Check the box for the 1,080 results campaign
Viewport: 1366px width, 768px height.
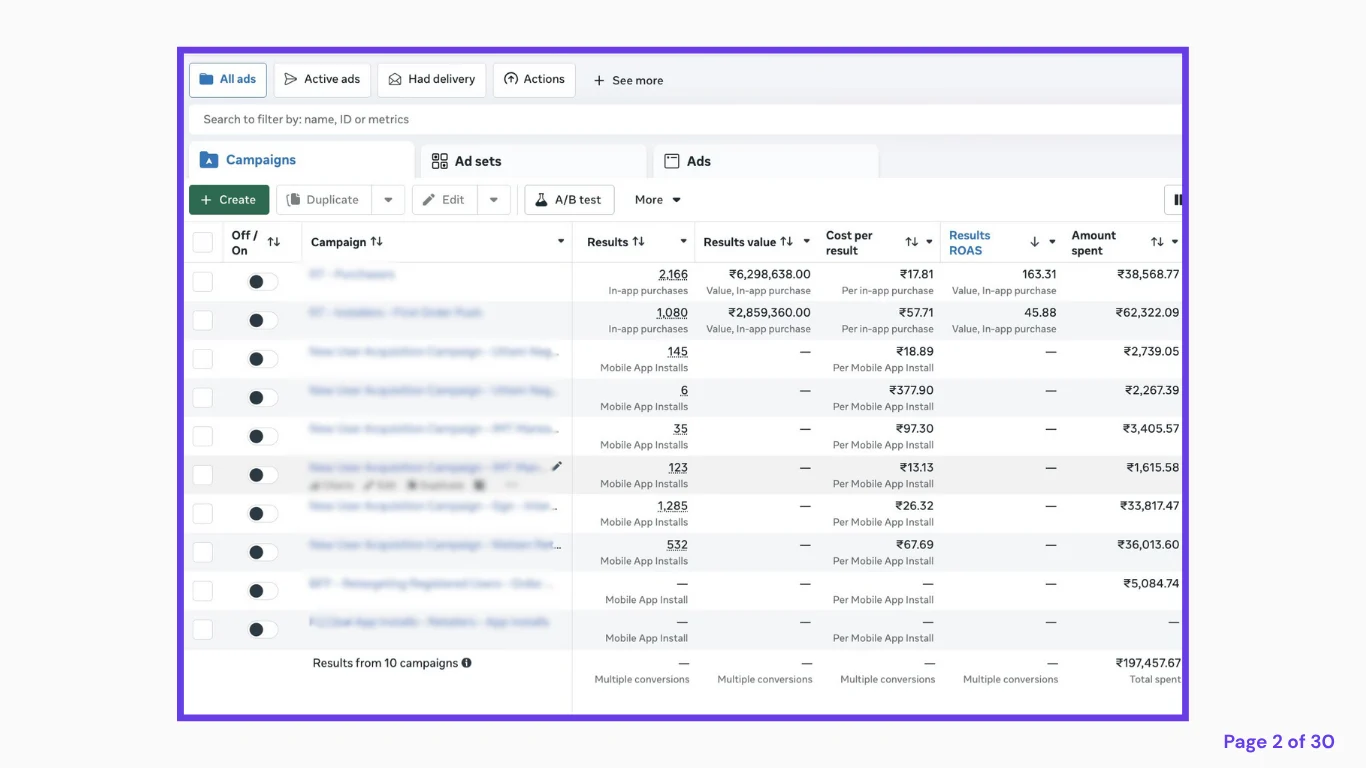coord(203,321)
